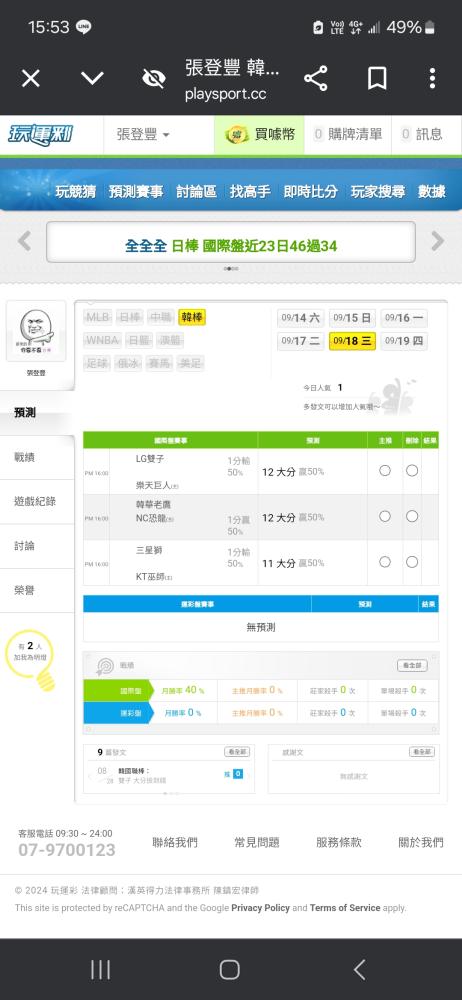Viewport: 462px width, 1000px height.
Task: Switch to the 遊戲紀錄 sidebar tab
Action: [x=37, y=502]
